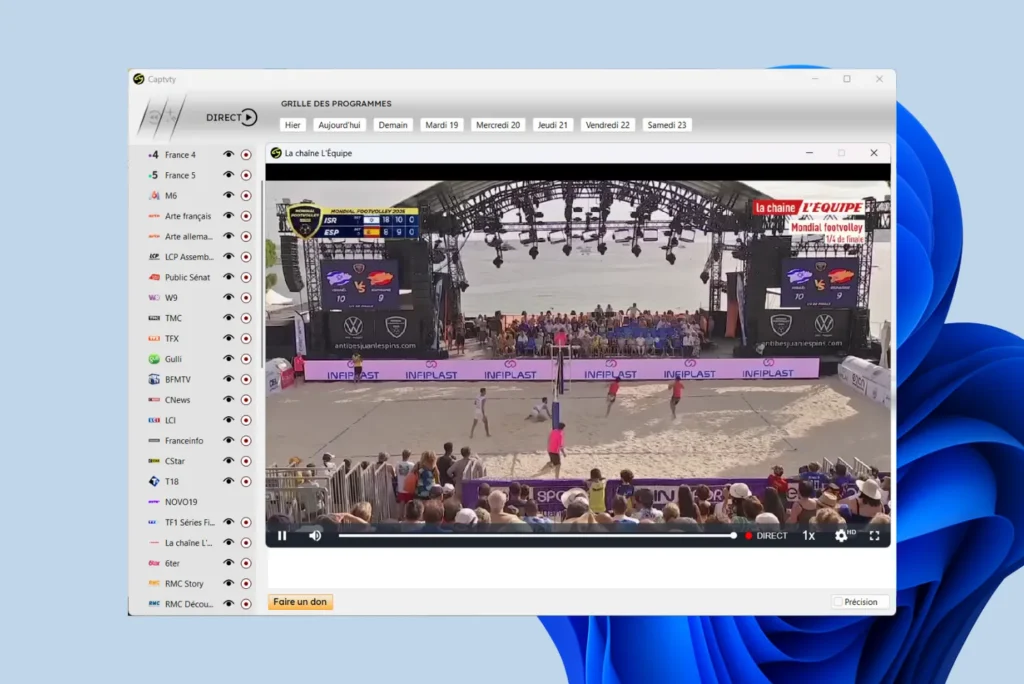Record La chaîne L'Équipe via its record icon
The image size is (1024, 684).
click(x=246, y=543)
